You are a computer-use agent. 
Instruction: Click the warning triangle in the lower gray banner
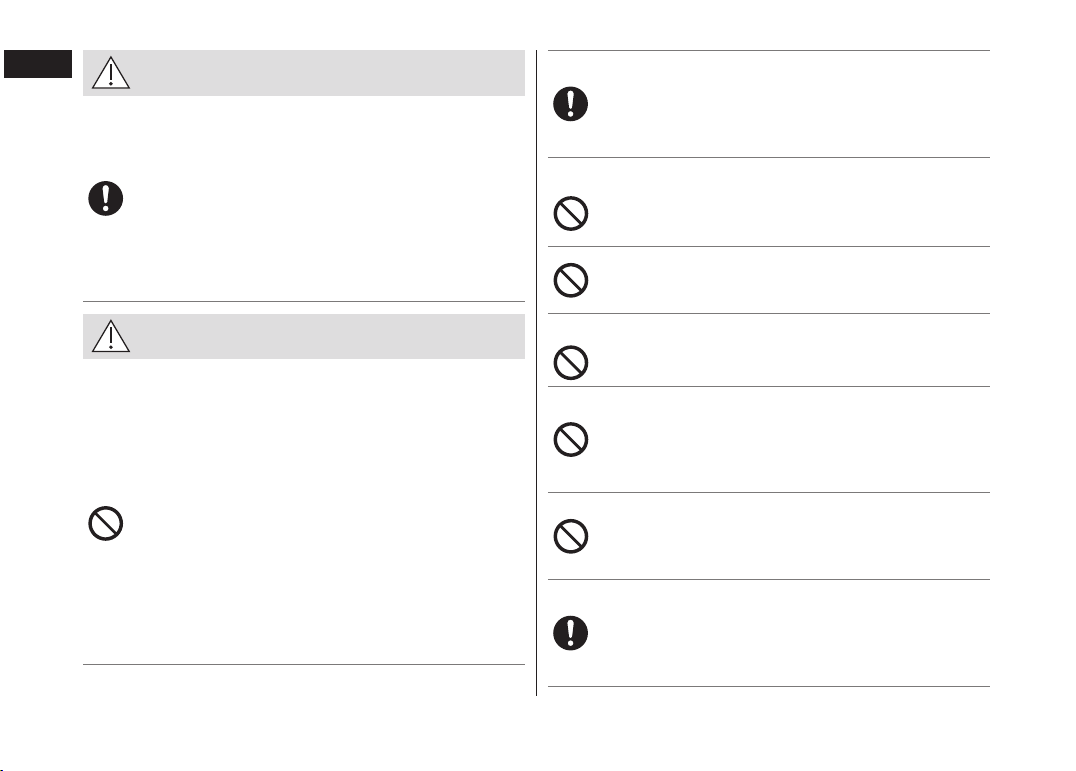pyautogui.click(x=110, y=336)
